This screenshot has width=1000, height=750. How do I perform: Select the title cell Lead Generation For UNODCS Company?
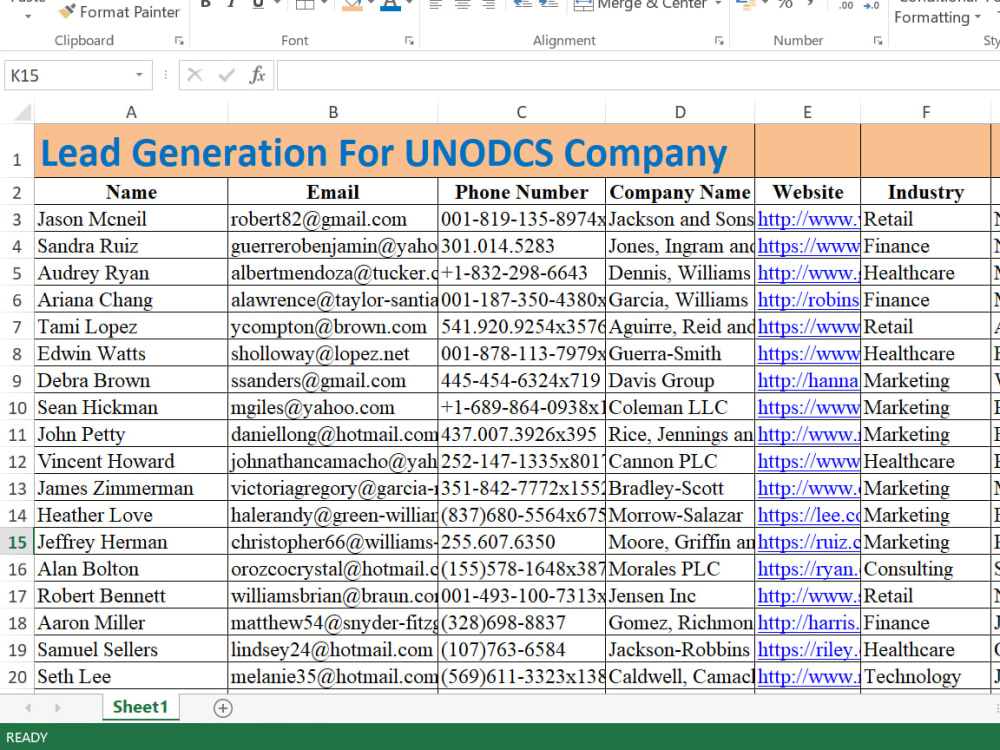[x=394, y=151]
